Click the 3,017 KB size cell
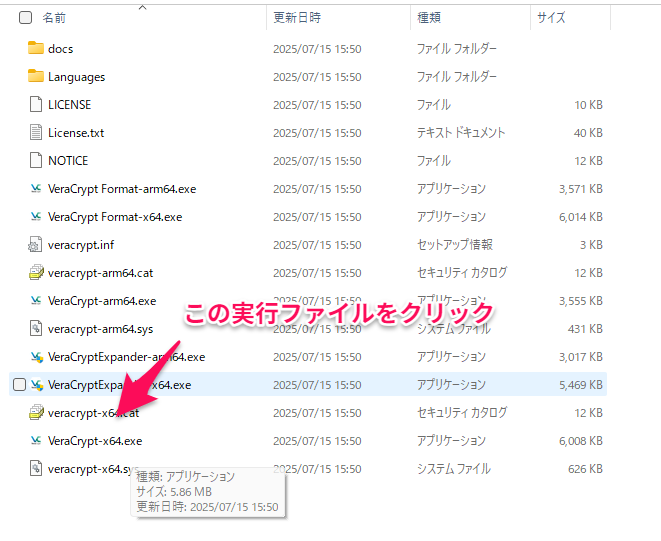Image resolution: width=661 pixels, height=541 pixels. (580, 357)
